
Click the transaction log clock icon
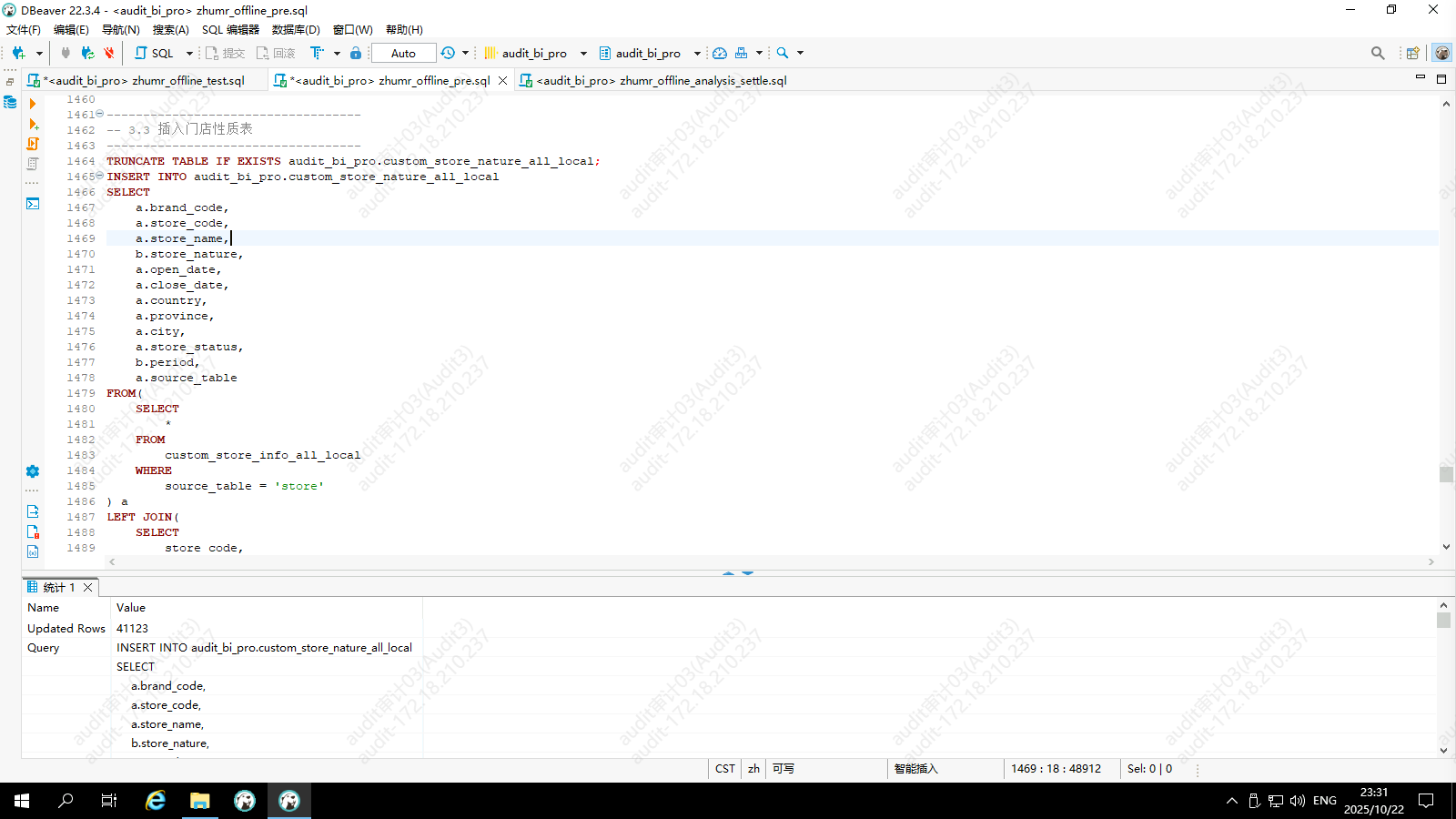tap(448, 54)
